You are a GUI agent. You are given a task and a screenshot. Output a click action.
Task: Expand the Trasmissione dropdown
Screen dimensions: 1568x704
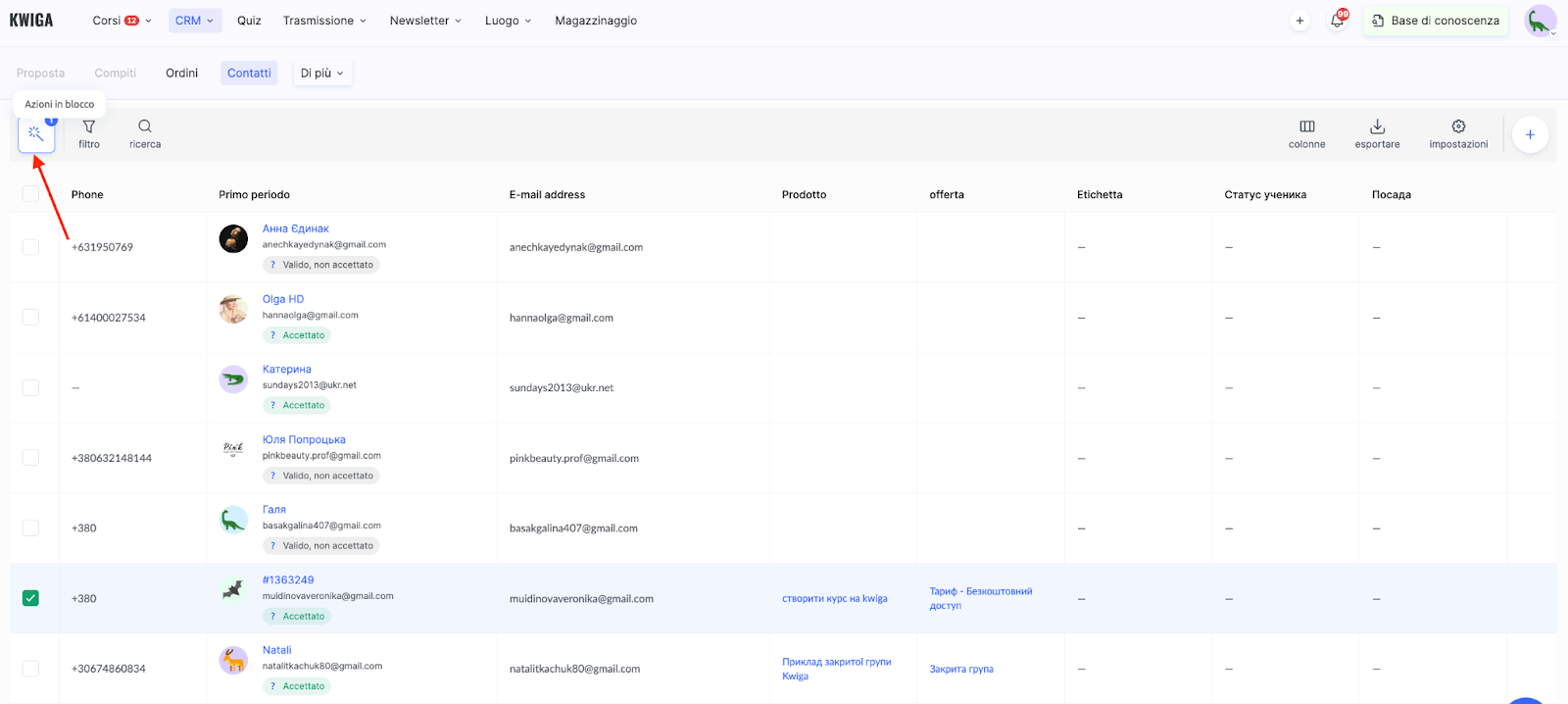[324, 21]
